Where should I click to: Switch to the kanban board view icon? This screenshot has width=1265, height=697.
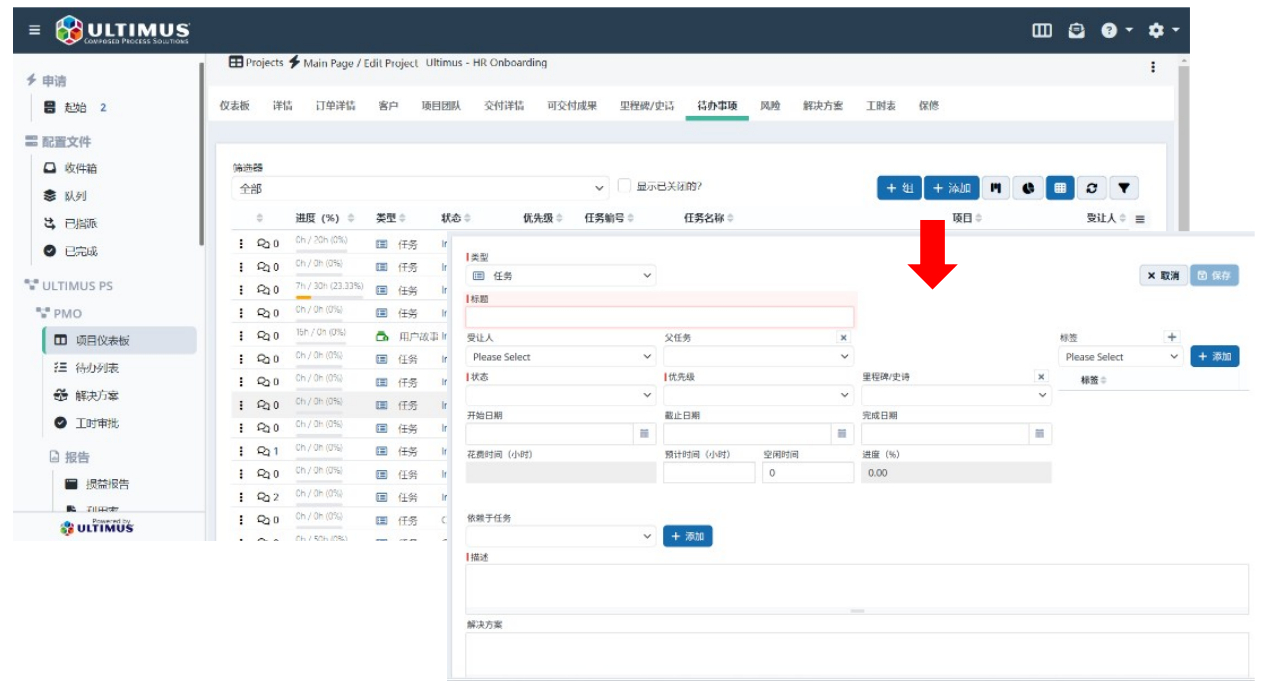coord(995,188)
